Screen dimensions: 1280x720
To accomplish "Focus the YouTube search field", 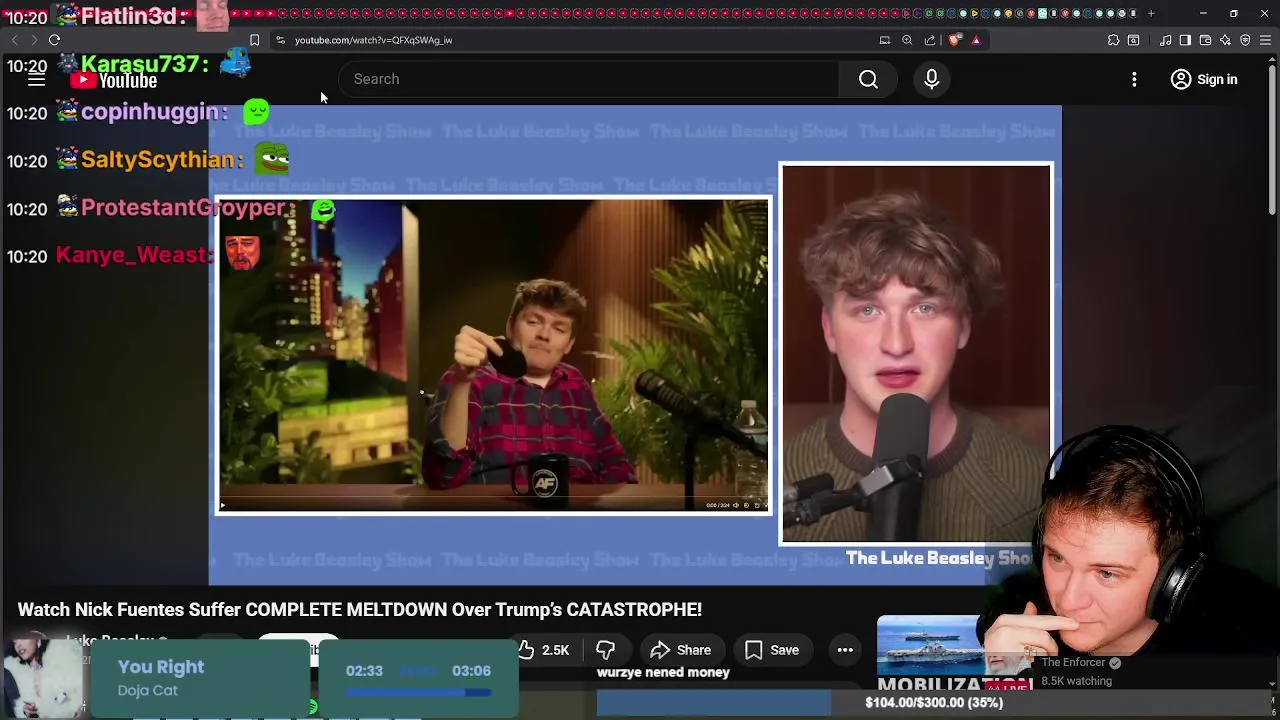I will (589, 79).
